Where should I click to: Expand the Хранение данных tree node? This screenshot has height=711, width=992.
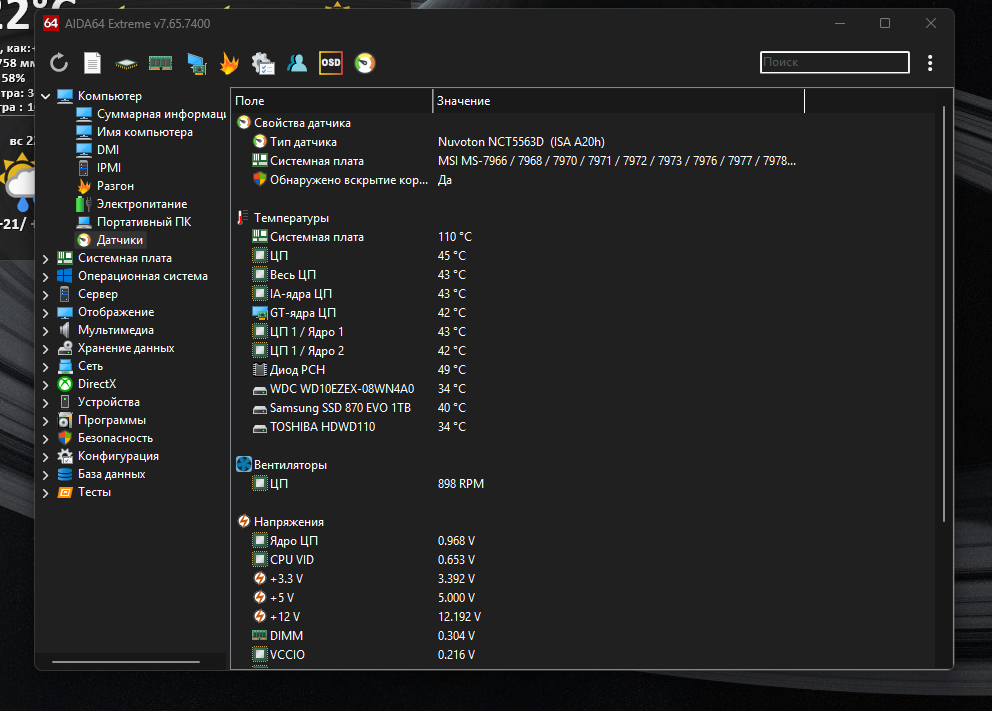click(x=46, y=349)
